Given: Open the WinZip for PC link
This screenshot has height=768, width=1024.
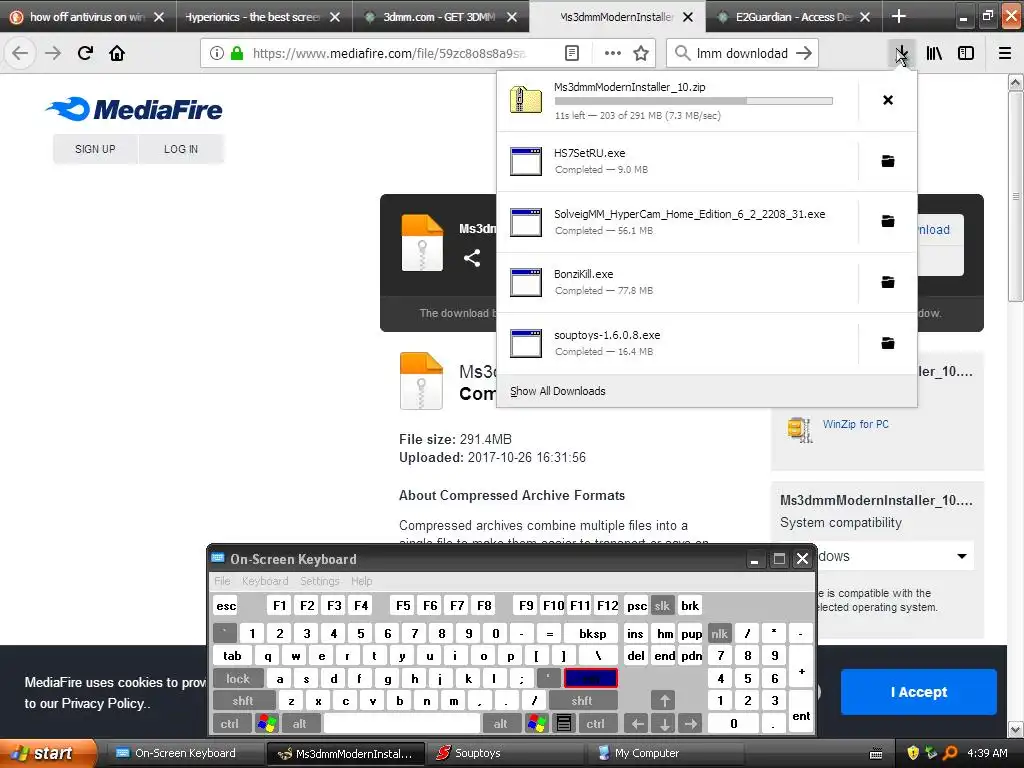Looking at the screenshot, I should click(856, 424).
